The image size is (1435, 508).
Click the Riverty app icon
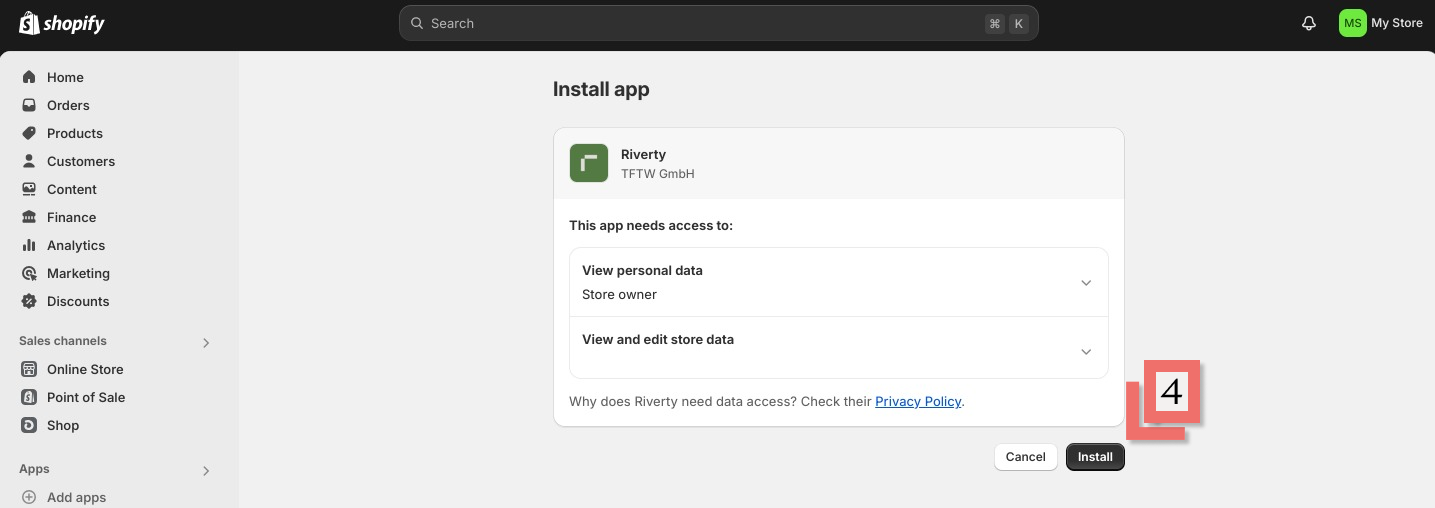pos(589,163)
